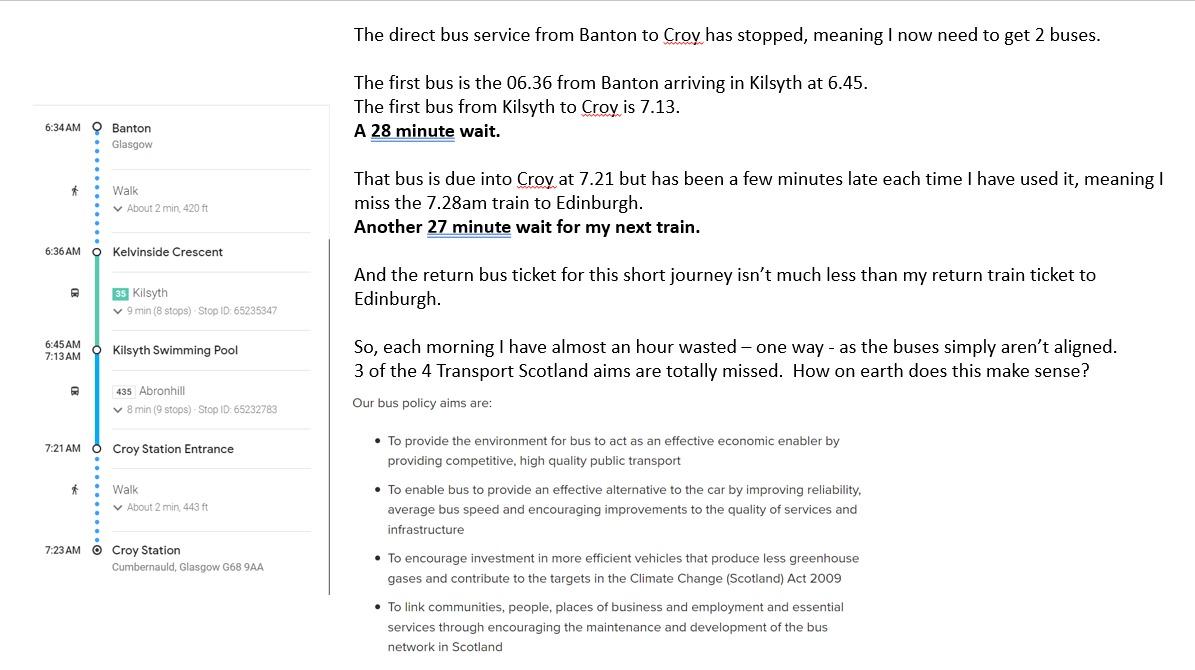Click the Kelvinside Crescent stop marker circle

[97, 252]
